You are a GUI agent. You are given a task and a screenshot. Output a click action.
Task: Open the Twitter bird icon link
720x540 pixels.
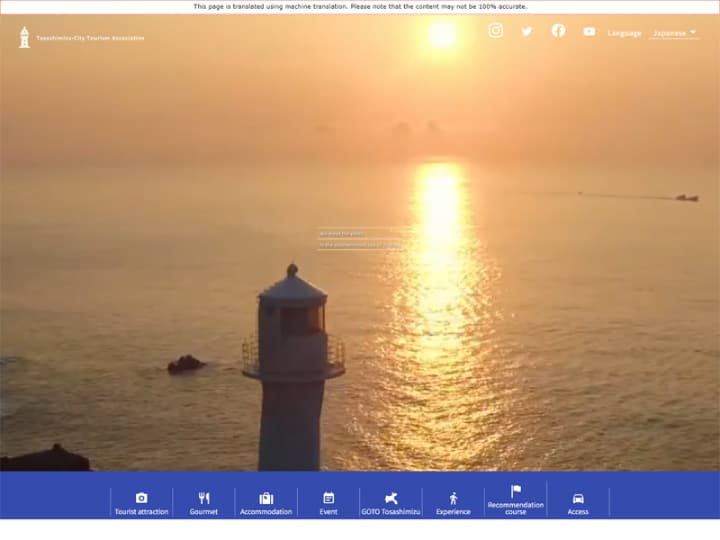[x=527, y=31]
